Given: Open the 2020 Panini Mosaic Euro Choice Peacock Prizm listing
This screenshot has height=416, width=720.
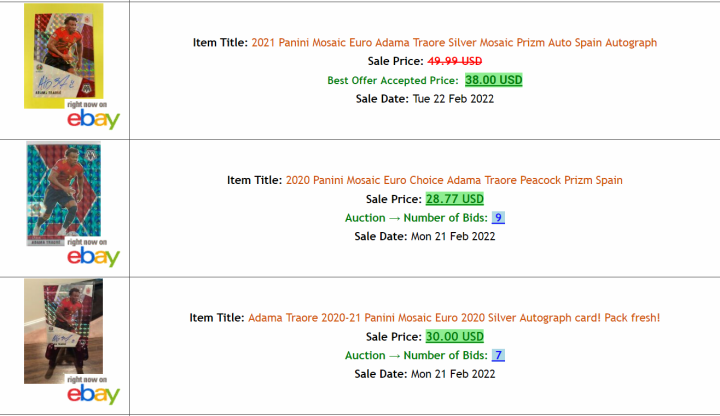Looking at the screenshot, I should pos(454,180).
